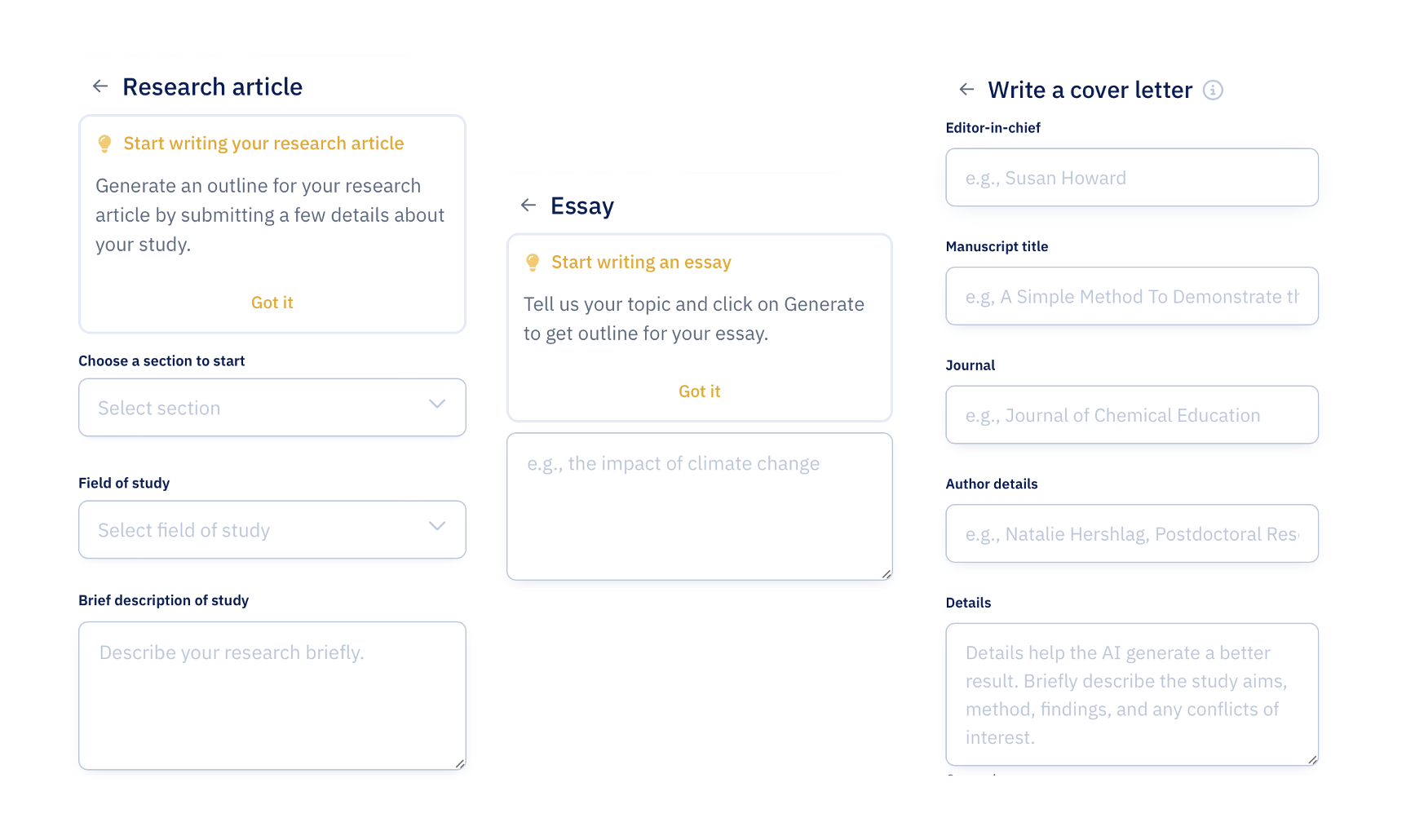
Task: Expand the Select field of study dropdown
Action: coord(272,529)
